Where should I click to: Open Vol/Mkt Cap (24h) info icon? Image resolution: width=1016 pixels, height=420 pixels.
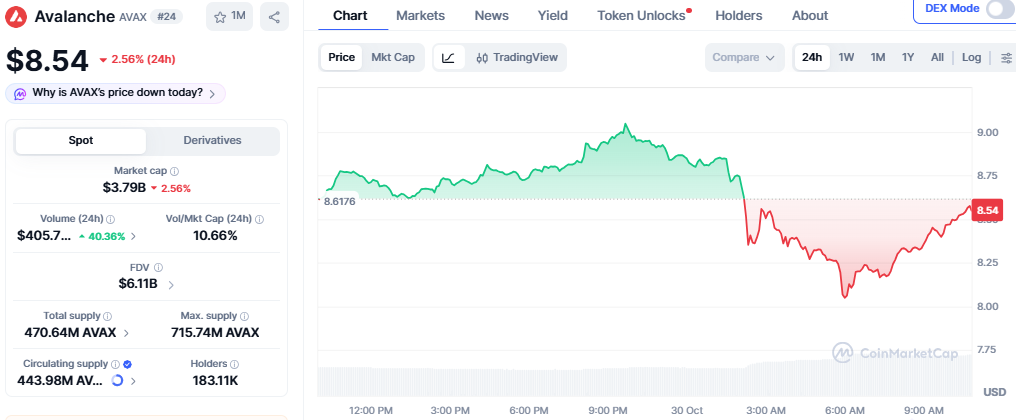tap(259, 219)
